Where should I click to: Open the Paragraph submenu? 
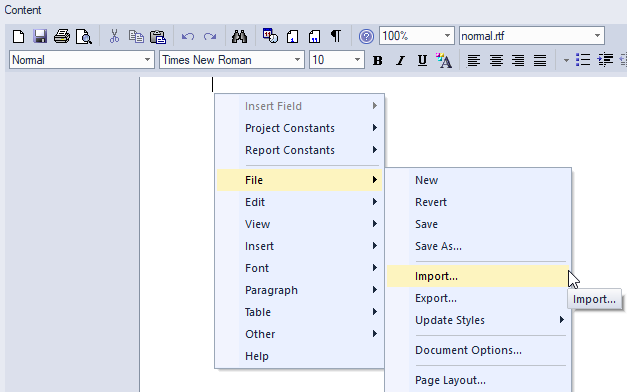point(300,290)
